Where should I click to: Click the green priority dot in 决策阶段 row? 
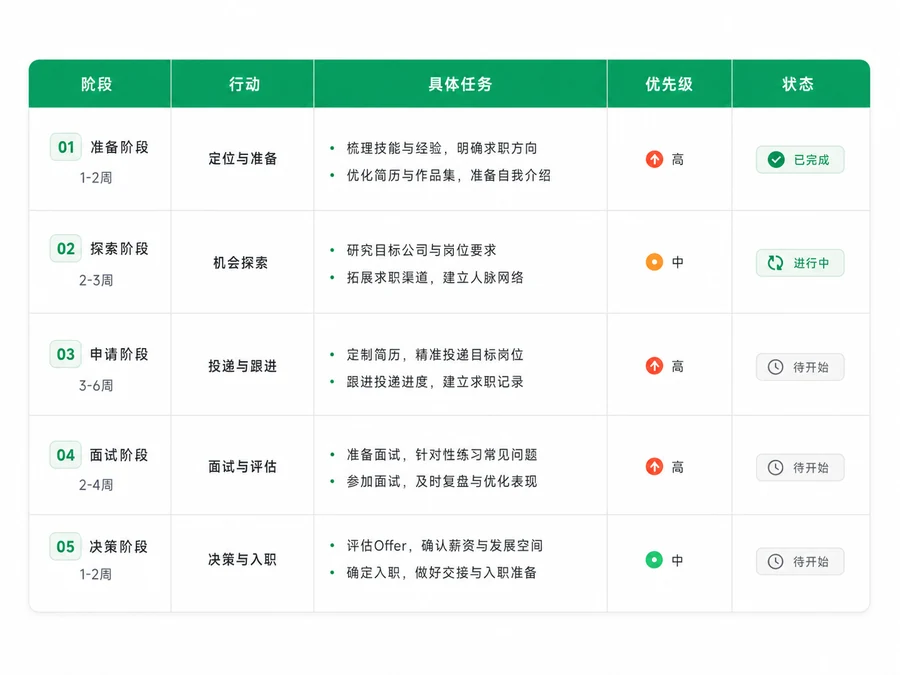pos(654,560)
